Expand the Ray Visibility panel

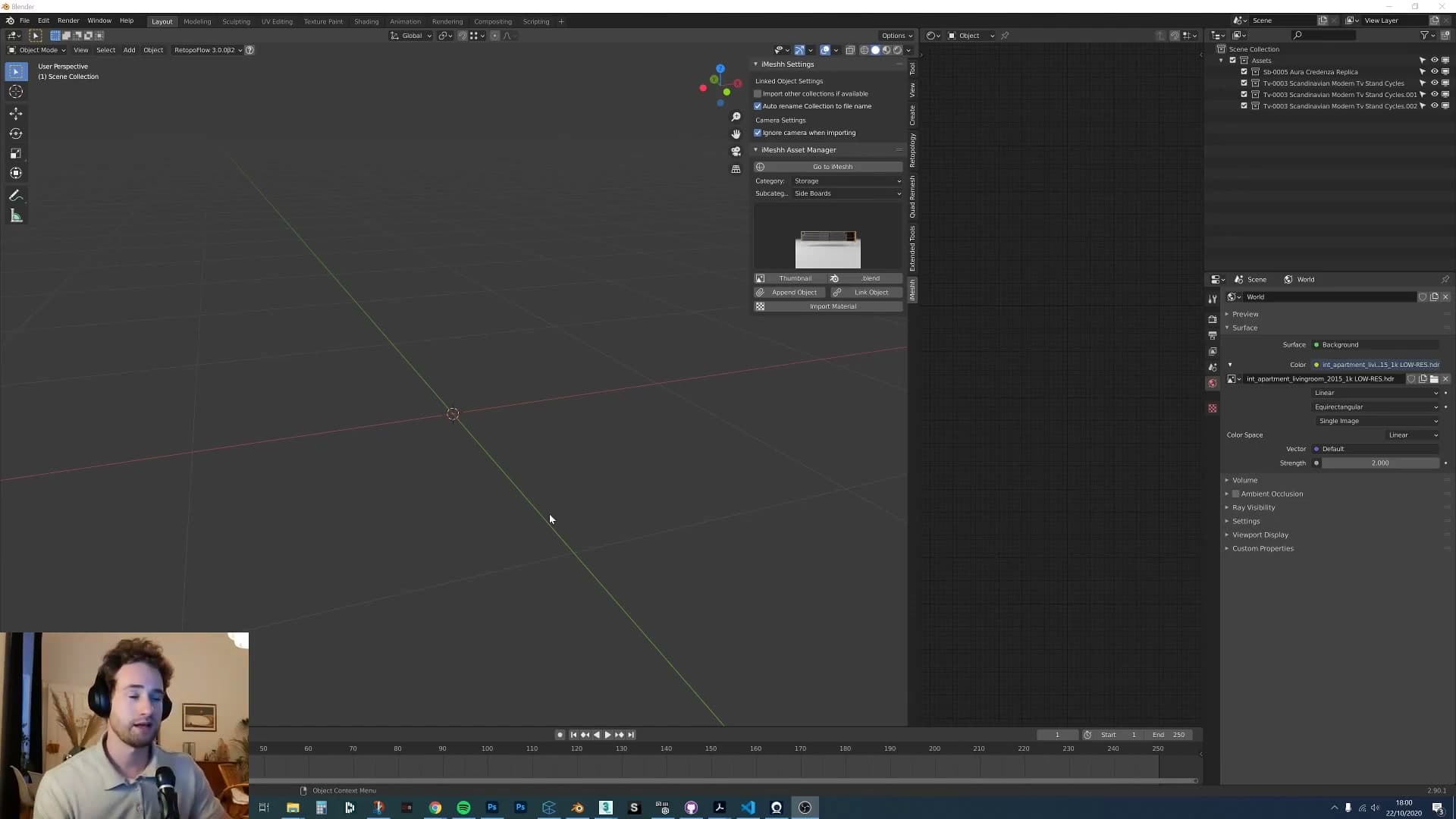1254,507
